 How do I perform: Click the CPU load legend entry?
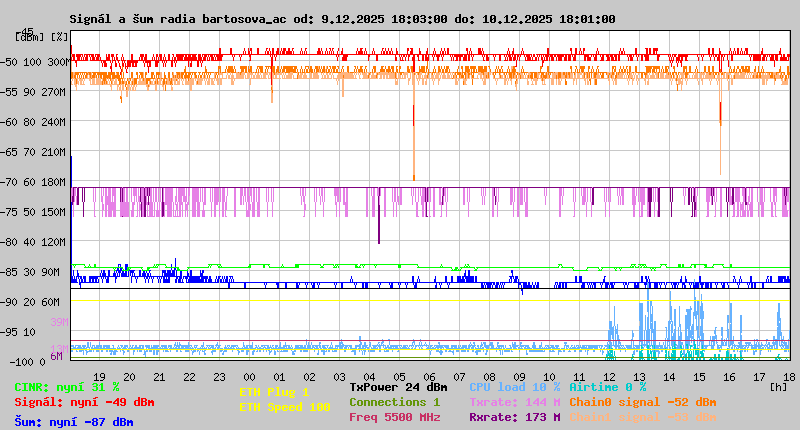(514, 387)
